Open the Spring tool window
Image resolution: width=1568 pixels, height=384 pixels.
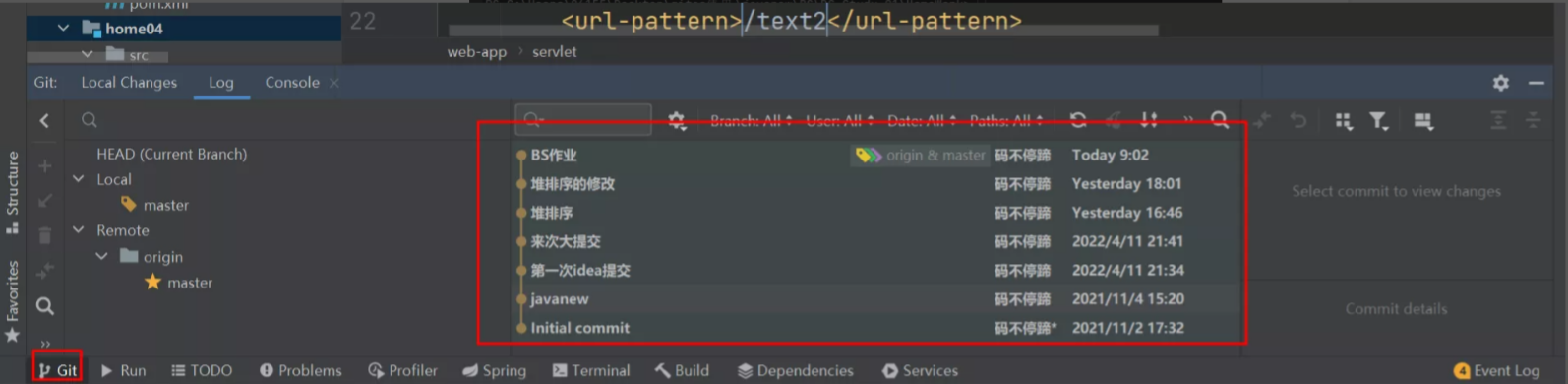(x=494, y=370)
